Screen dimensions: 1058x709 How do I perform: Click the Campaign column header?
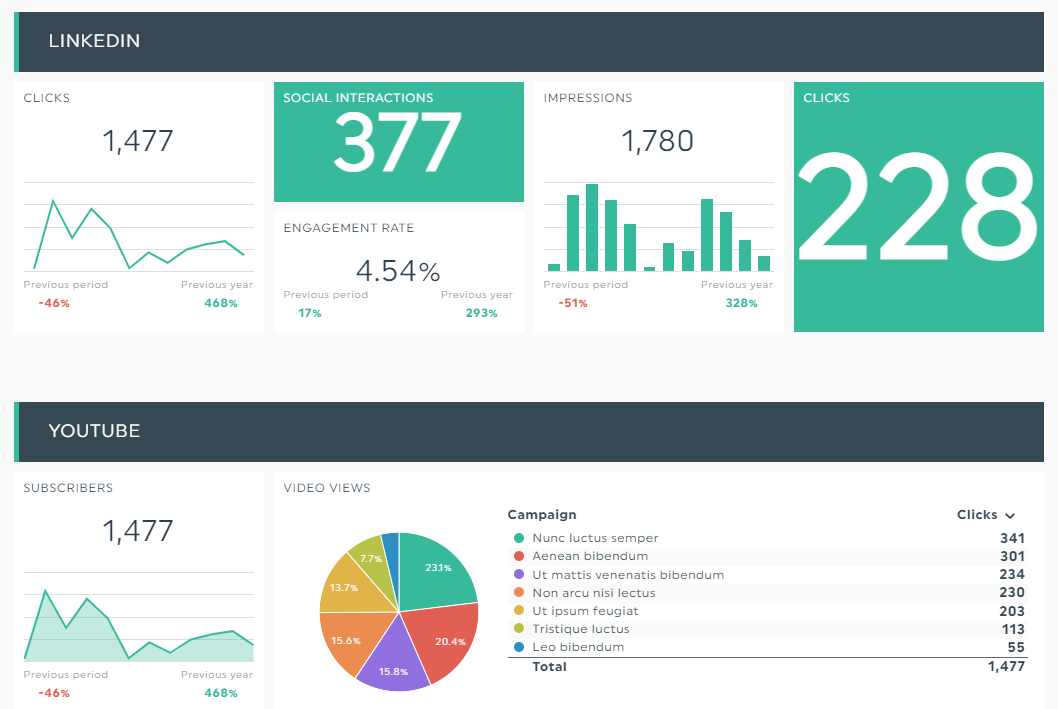pyautogui.click(x=542, y=515)
